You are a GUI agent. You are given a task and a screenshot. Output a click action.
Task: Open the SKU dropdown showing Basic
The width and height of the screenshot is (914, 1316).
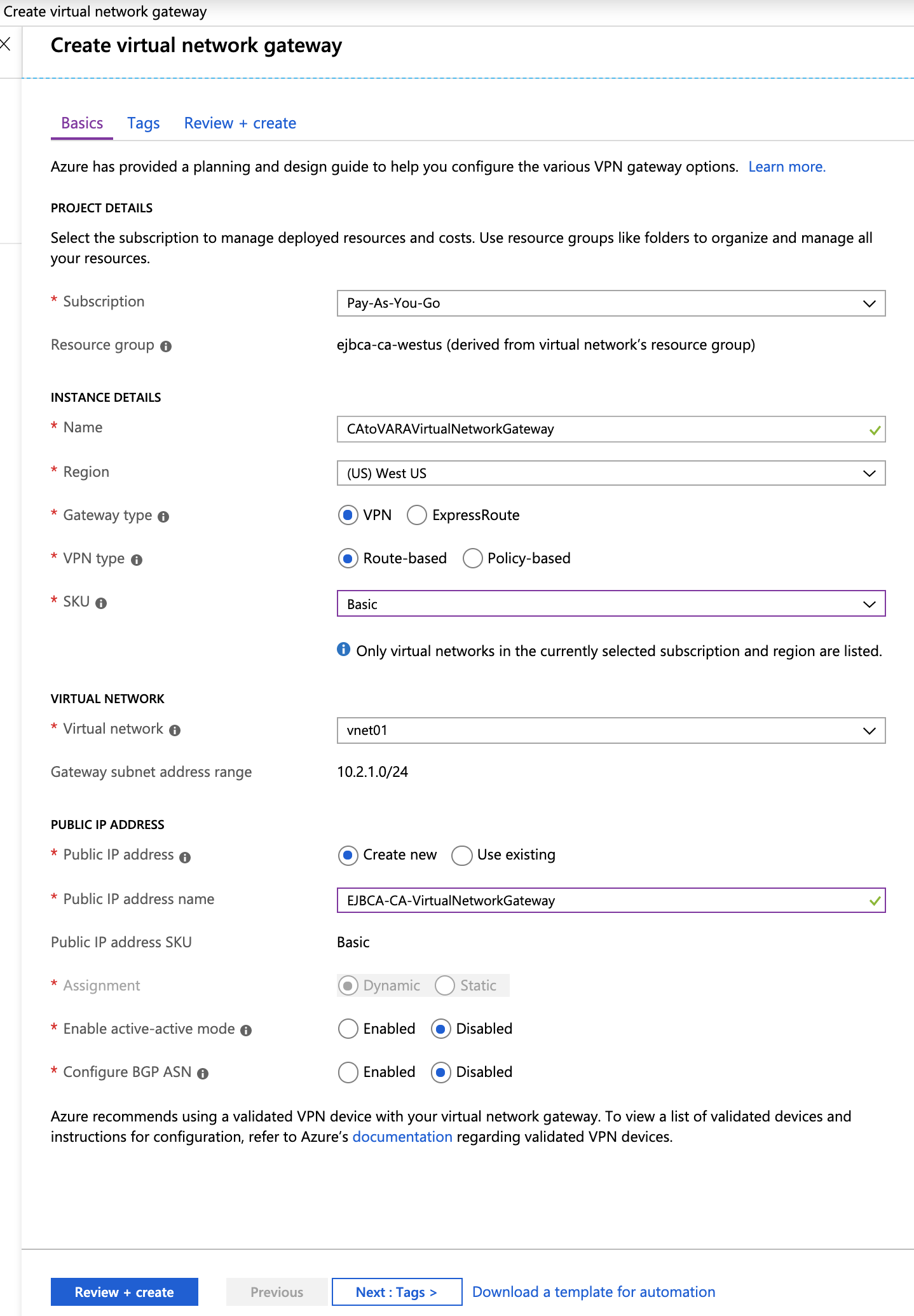point(610,604)
